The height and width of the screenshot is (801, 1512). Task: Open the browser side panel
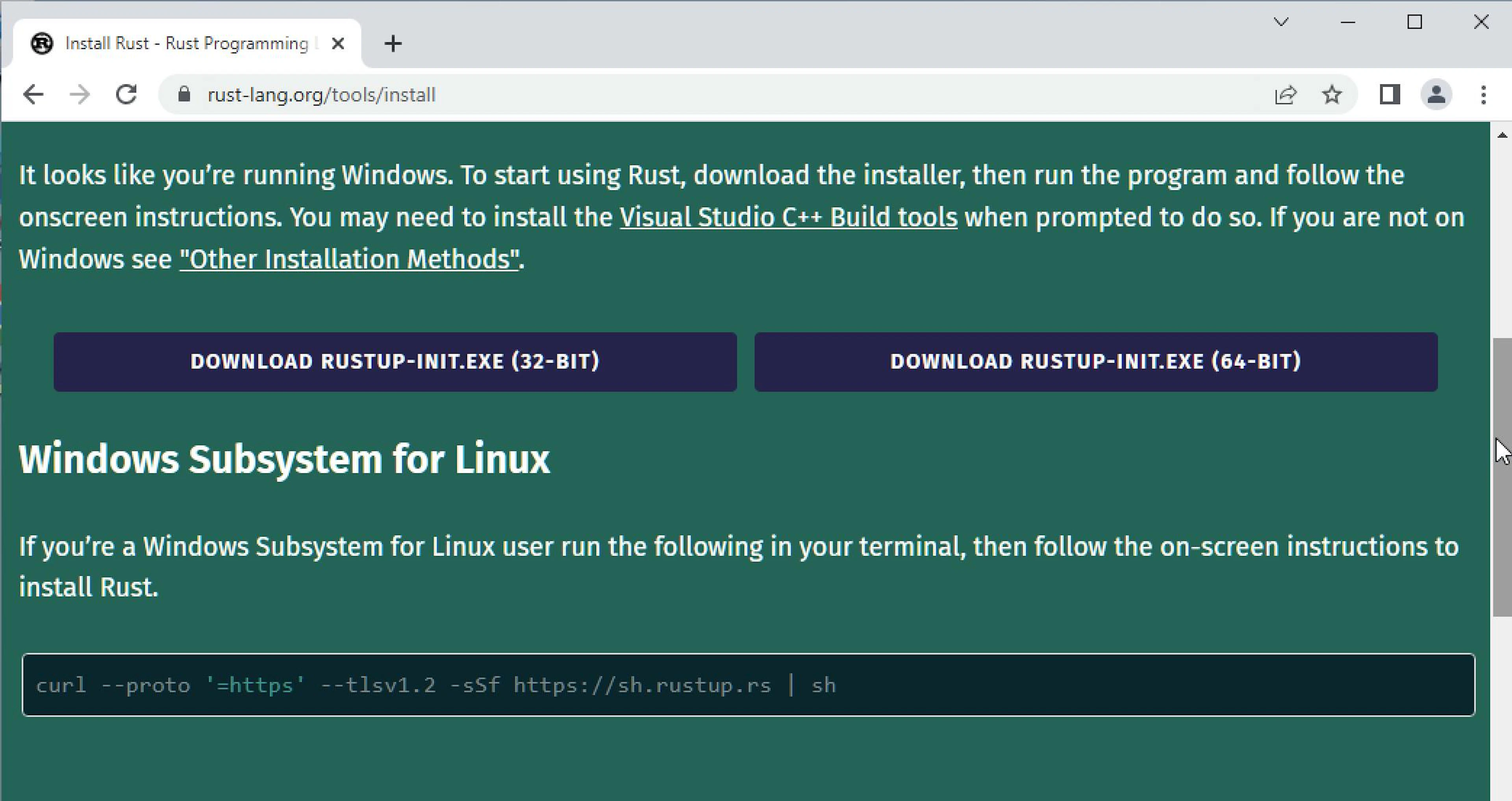coord(1389,95)
